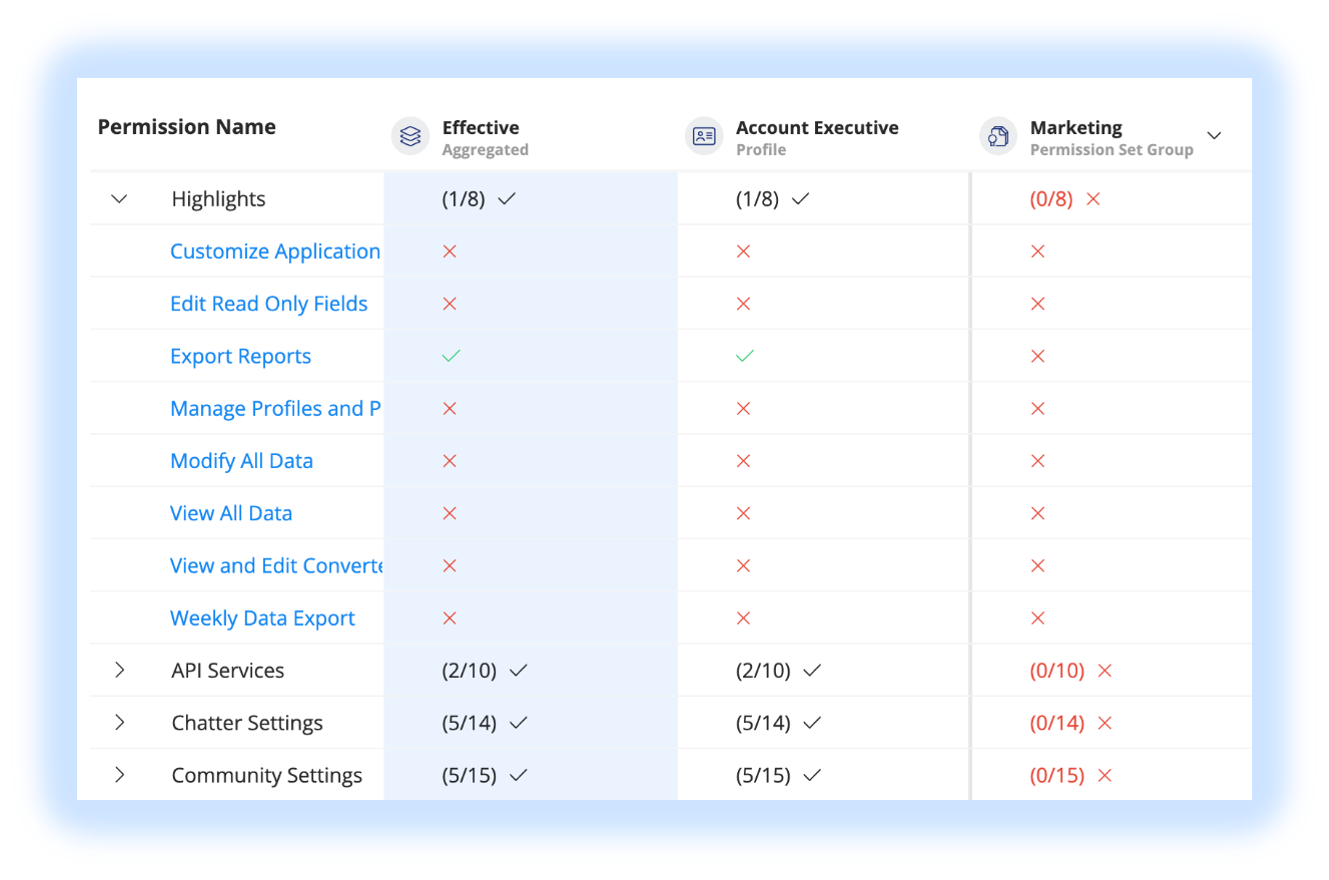Click the red X next to Marketing (0/8) Highlights
The height and width of the screenshot is (880, 1329).
coord(1092,198)
